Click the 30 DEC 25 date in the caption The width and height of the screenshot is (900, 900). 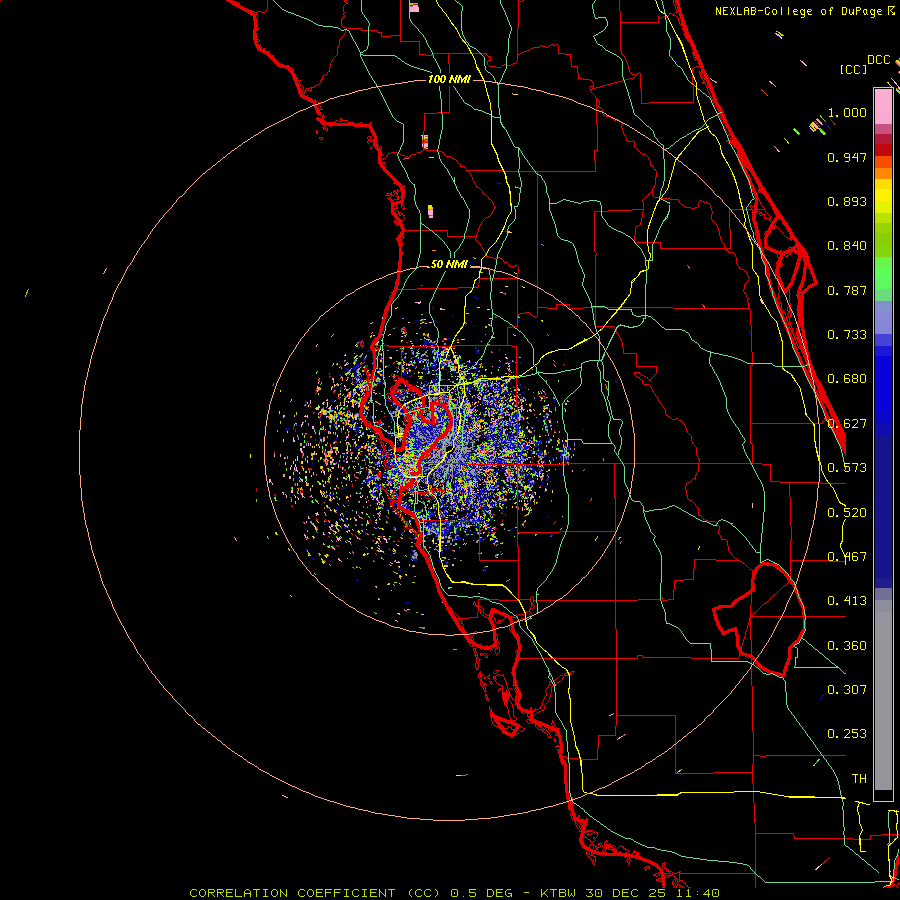coord(624,893)
